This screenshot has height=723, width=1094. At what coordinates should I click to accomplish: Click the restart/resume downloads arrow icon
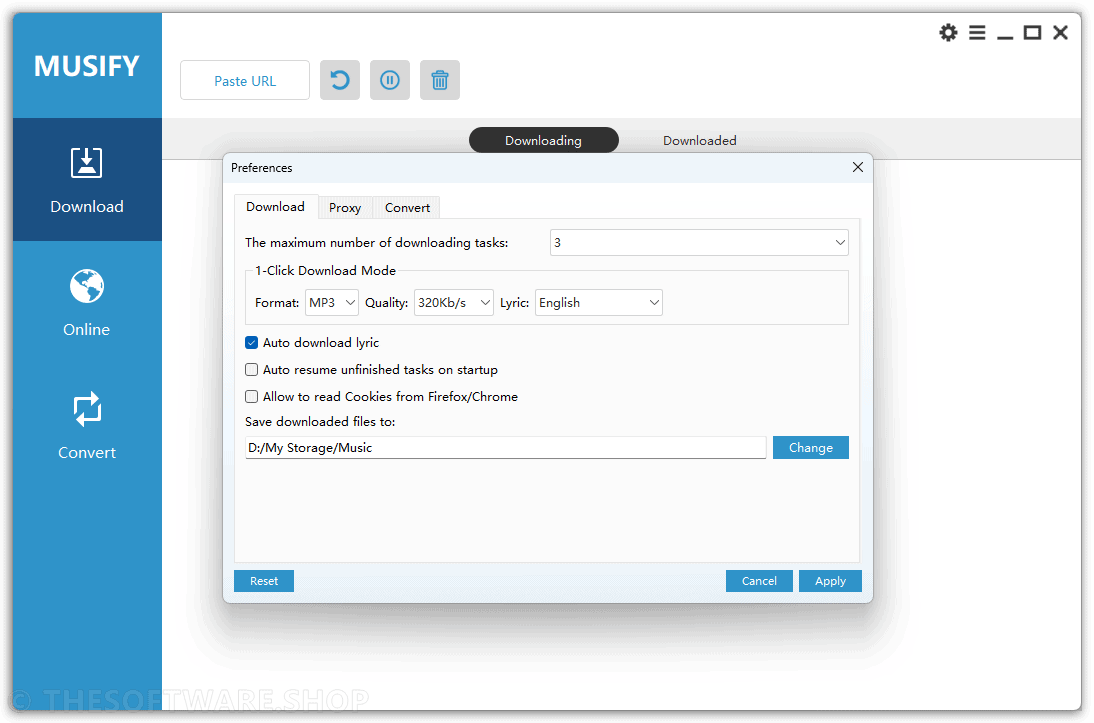pos(340,80)
